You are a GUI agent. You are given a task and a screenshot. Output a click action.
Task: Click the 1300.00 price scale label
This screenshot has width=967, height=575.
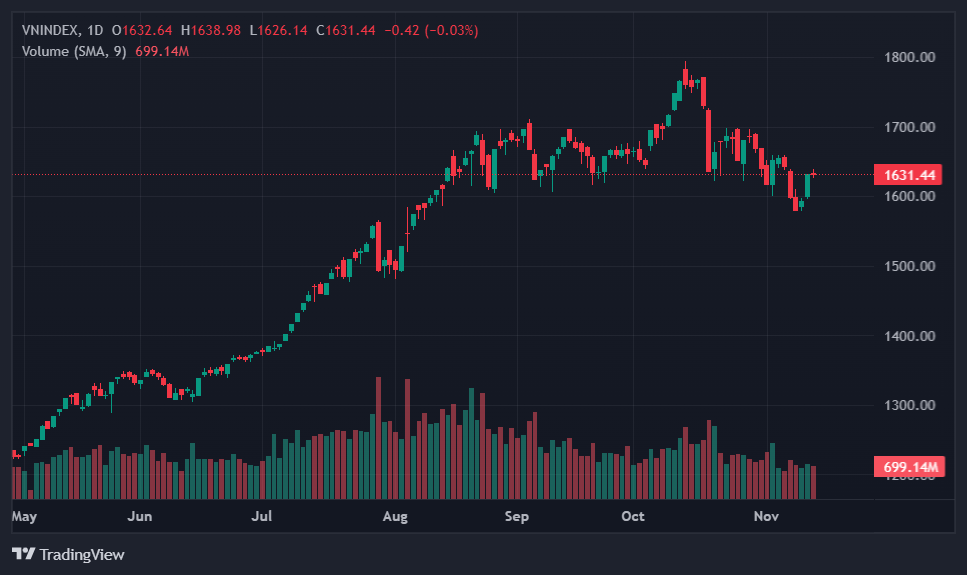pyautogui.click(x=910, y=405)
